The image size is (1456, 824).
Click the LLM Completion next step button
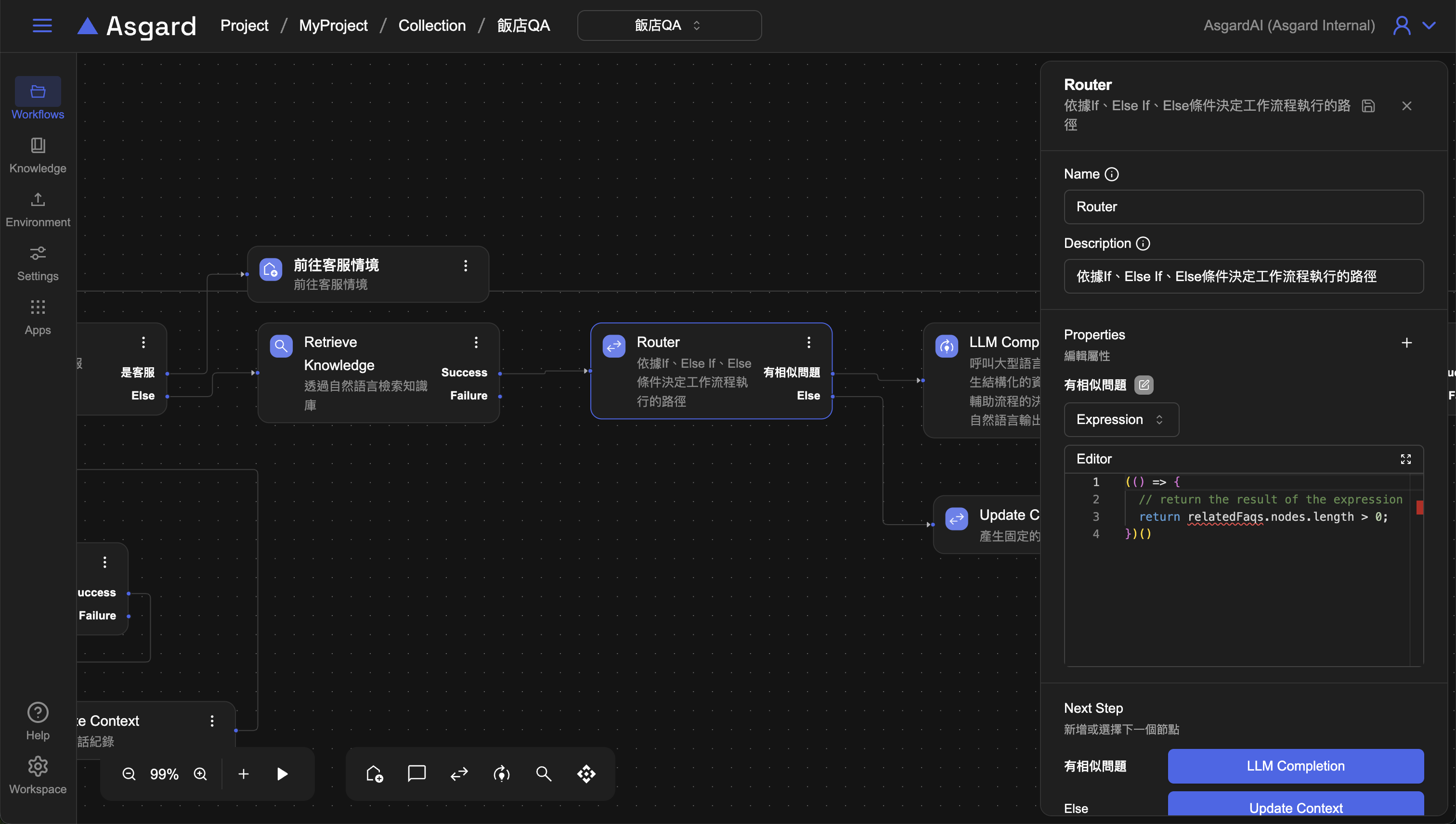(x=1295, y=766)
